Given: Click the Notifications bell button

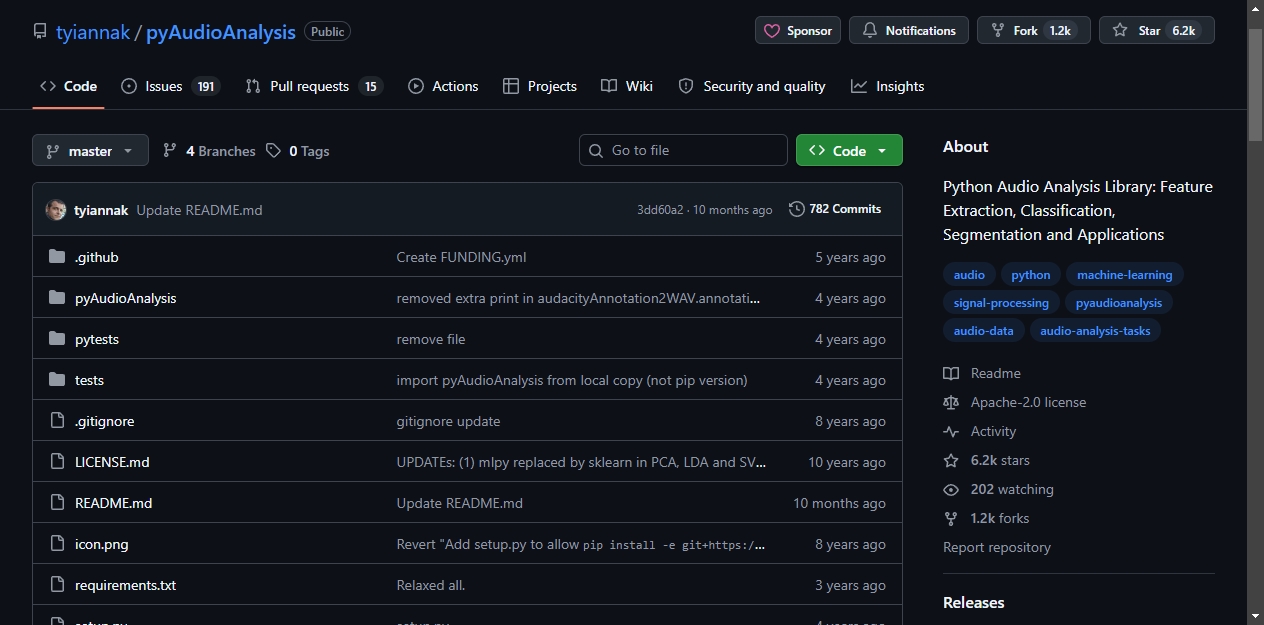Looking at the screenshot, I should pos(909,31).
